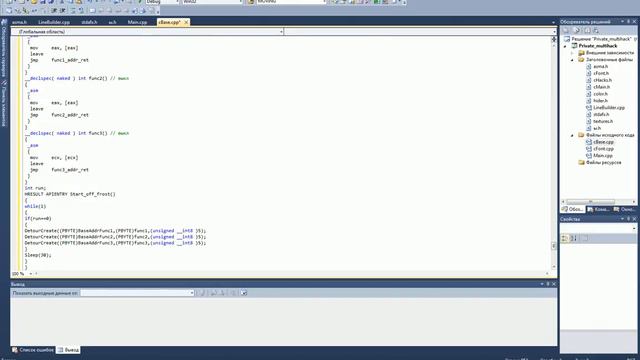Toggle auto-hide pin on Output panel
The width and height of the screenshot is (640, 360).
(548, 284)
